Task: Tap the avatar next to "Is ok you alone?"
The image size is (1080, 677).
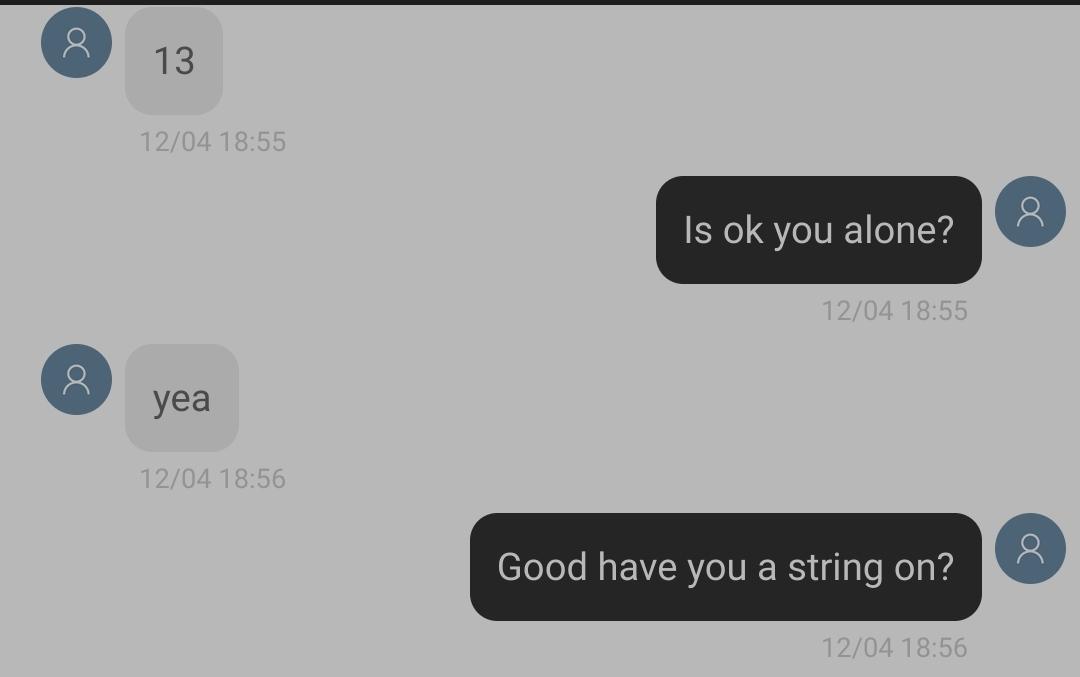Action: tap(1030, 211)
